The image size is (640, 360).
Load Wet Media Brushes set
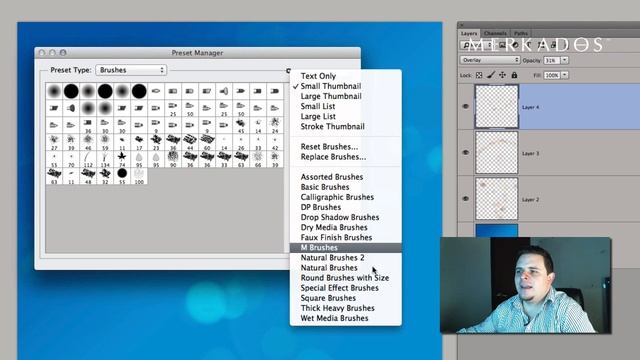coord(334,318)
